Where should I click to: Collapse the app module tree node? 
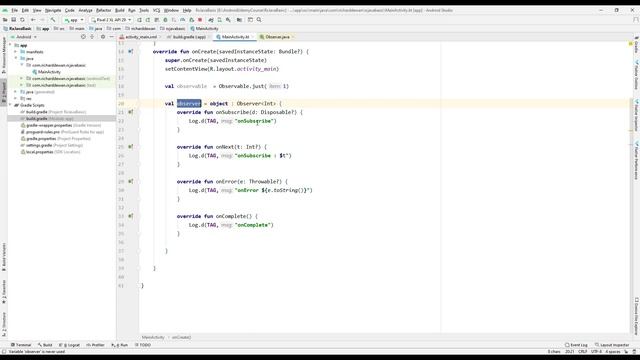pyautogui.click(x=11, y=45)
